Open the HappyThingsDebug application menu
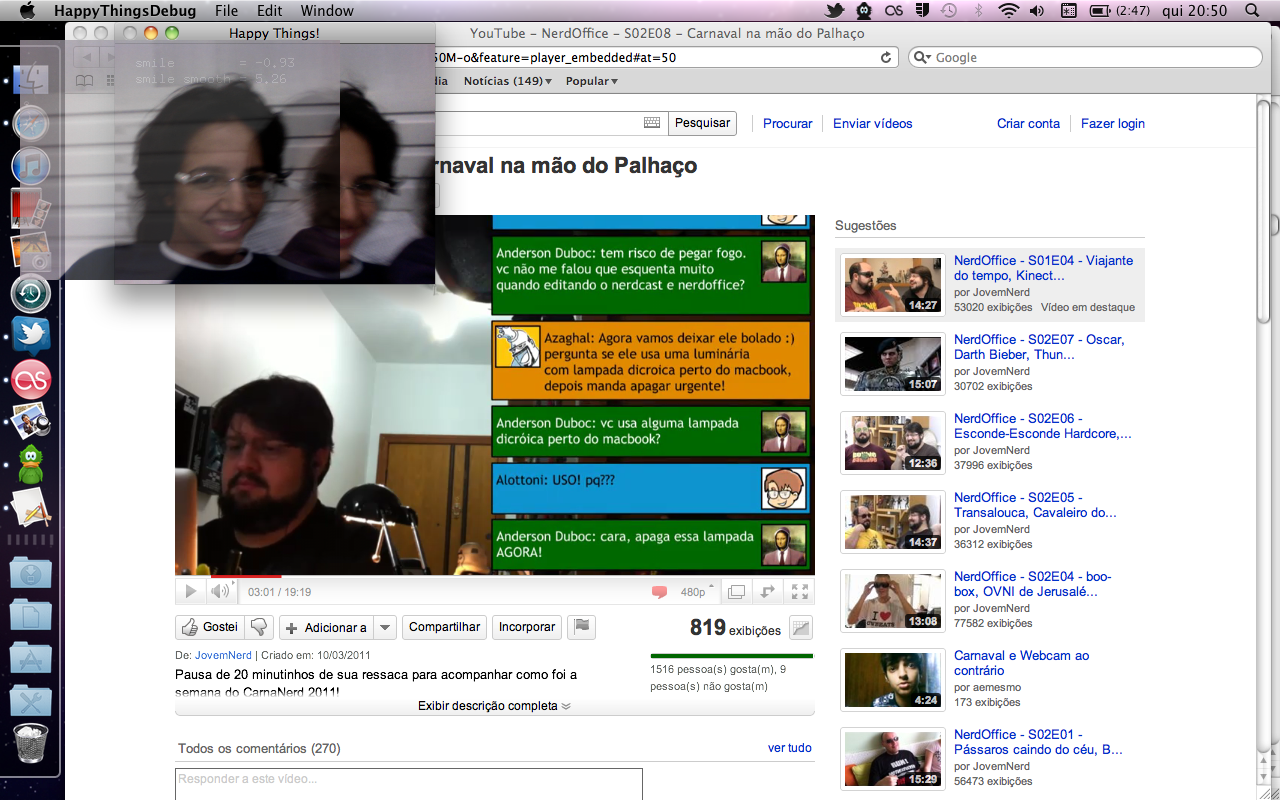The width and height of the screenshot is (1280, 800). [125, 11]
